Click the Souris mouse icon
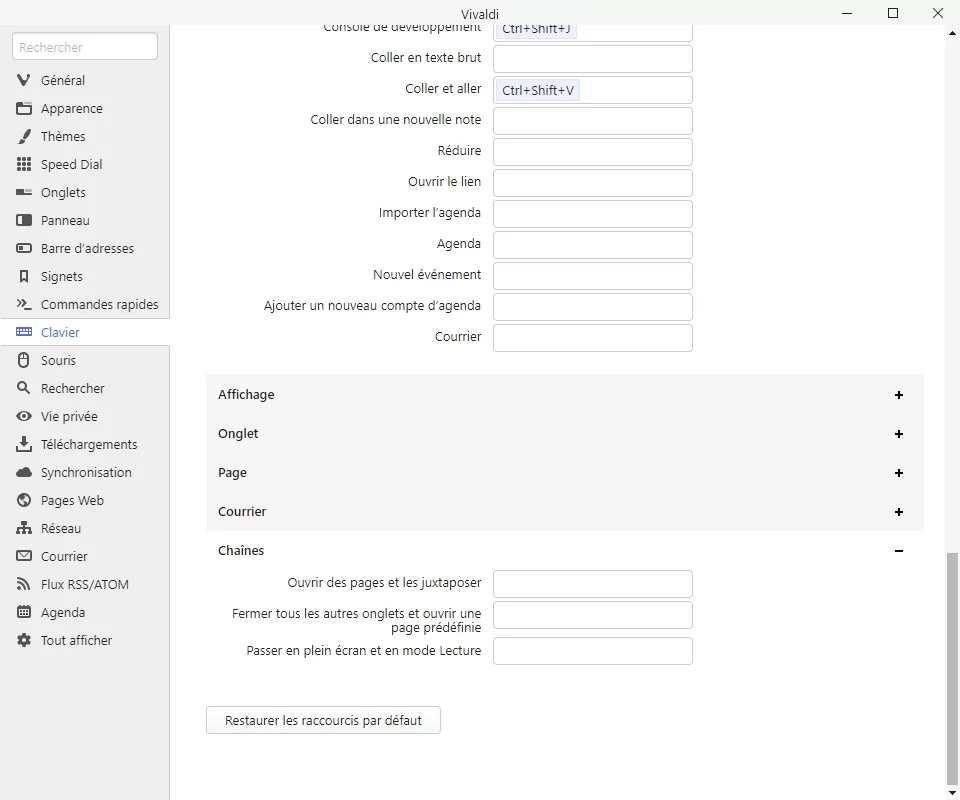 coord(24,361)
